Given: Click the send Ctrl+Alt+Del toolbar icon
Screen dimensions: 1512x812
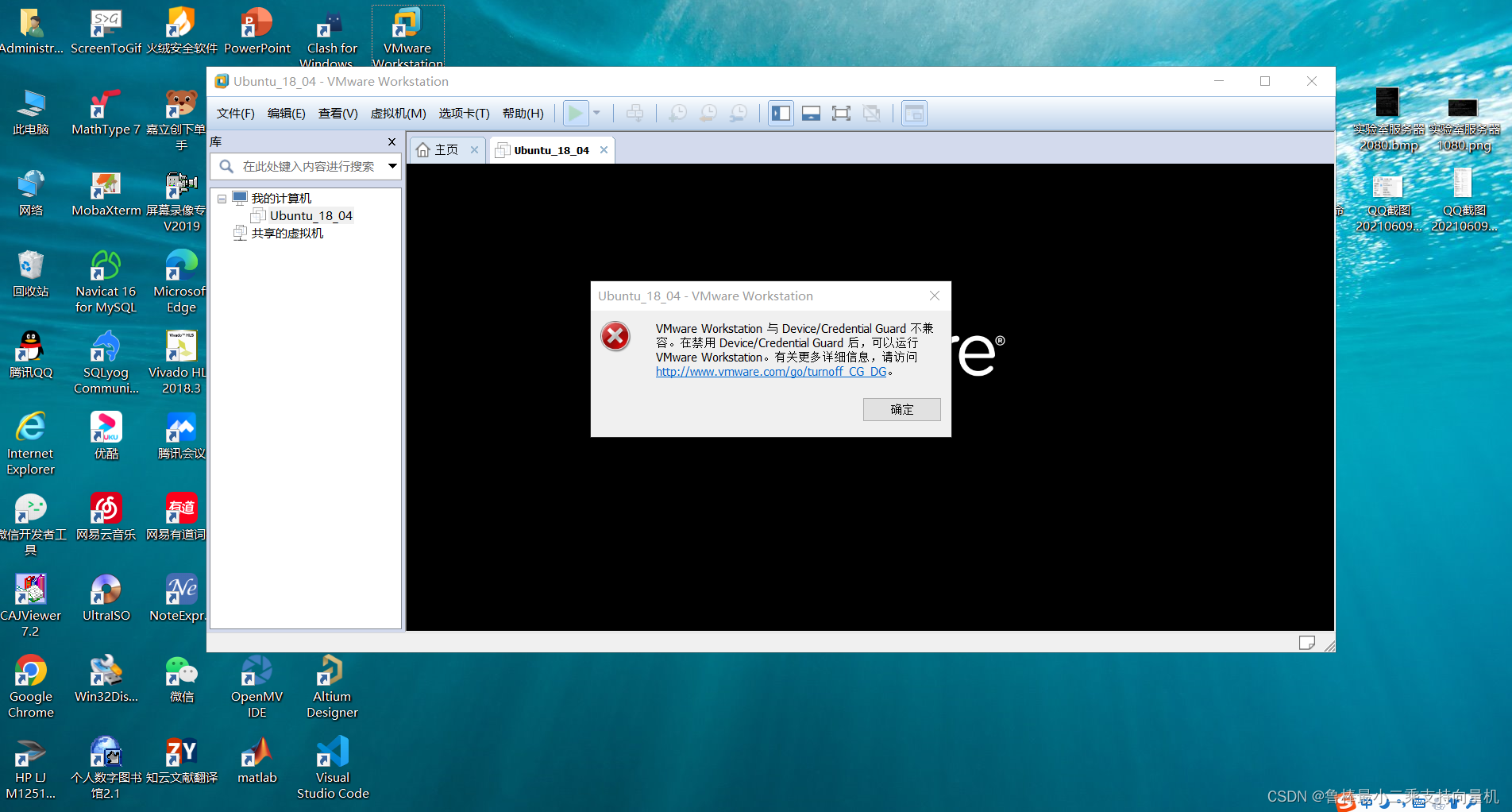Looking at the screenshot, I should click(x=634, y=113).
